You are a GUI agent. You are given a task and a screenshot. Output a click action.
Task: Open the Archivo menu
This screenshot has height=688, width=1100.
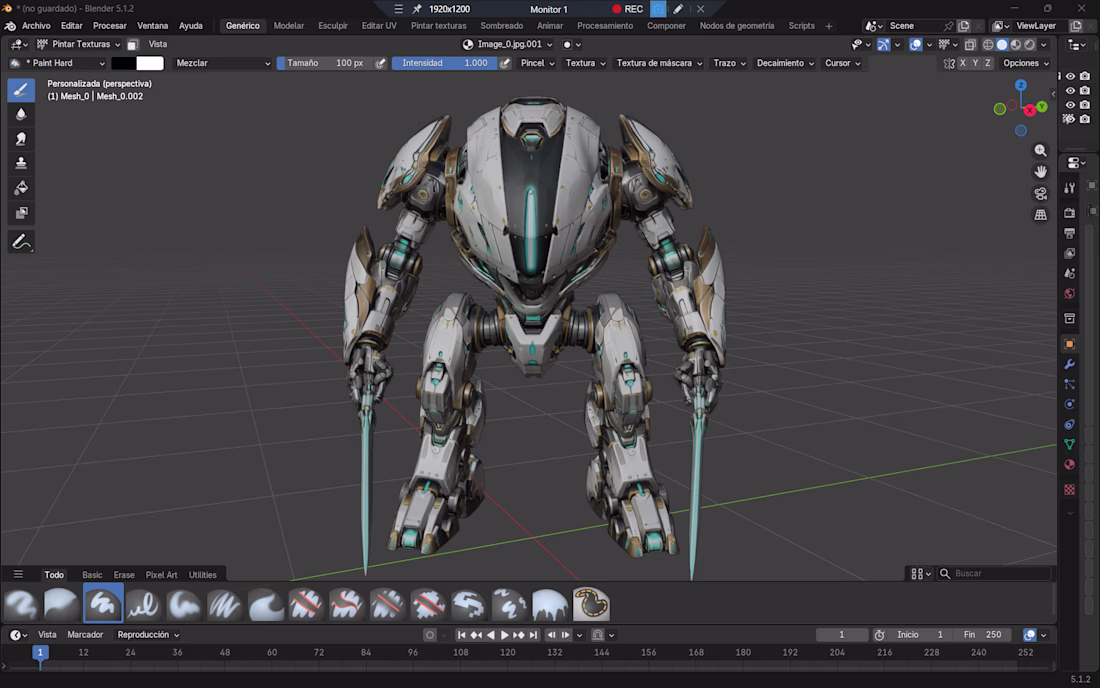(x=36, y=26)
